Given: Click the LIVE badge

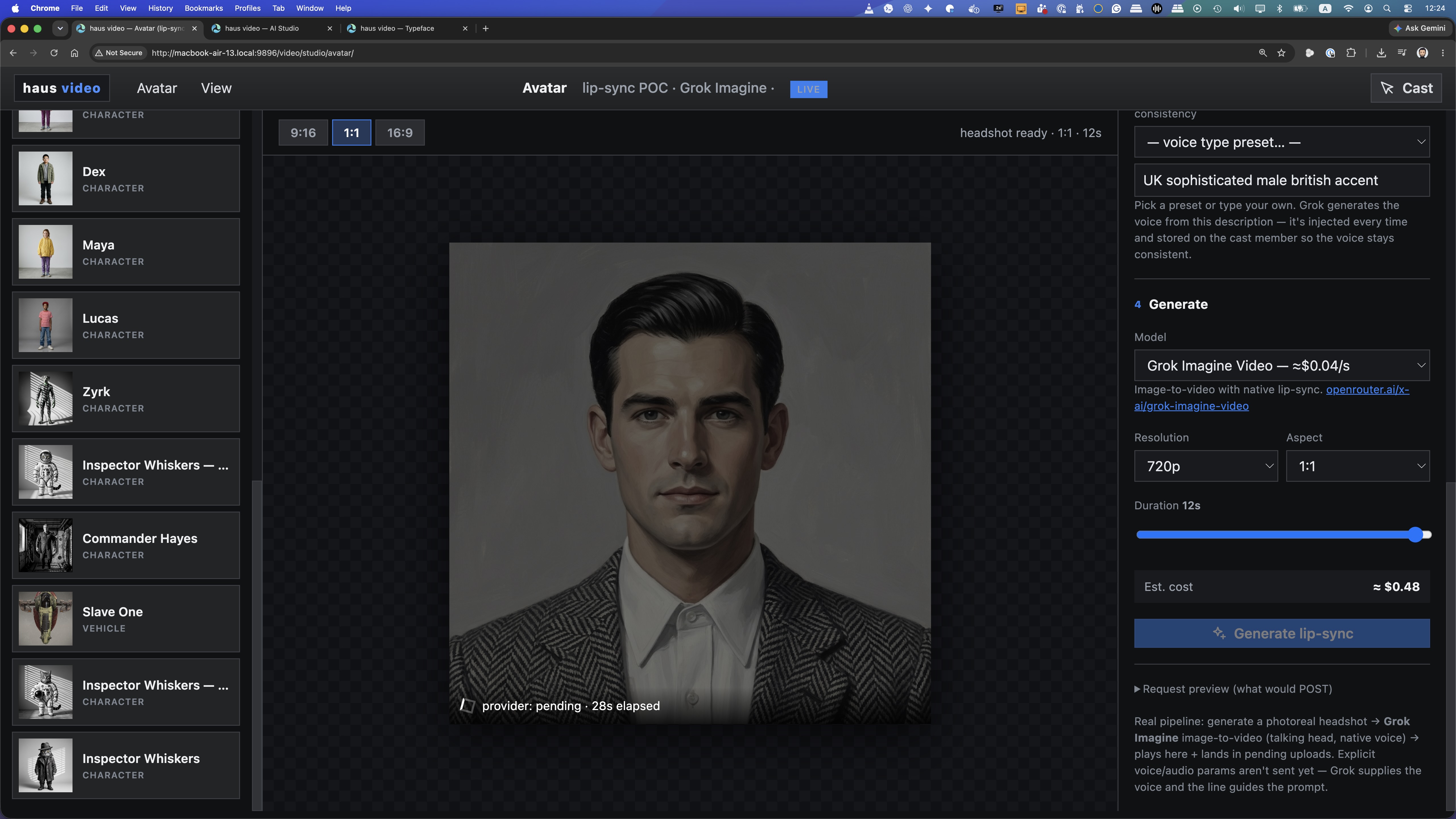Looking at the screenshot, I should point(808,89).
